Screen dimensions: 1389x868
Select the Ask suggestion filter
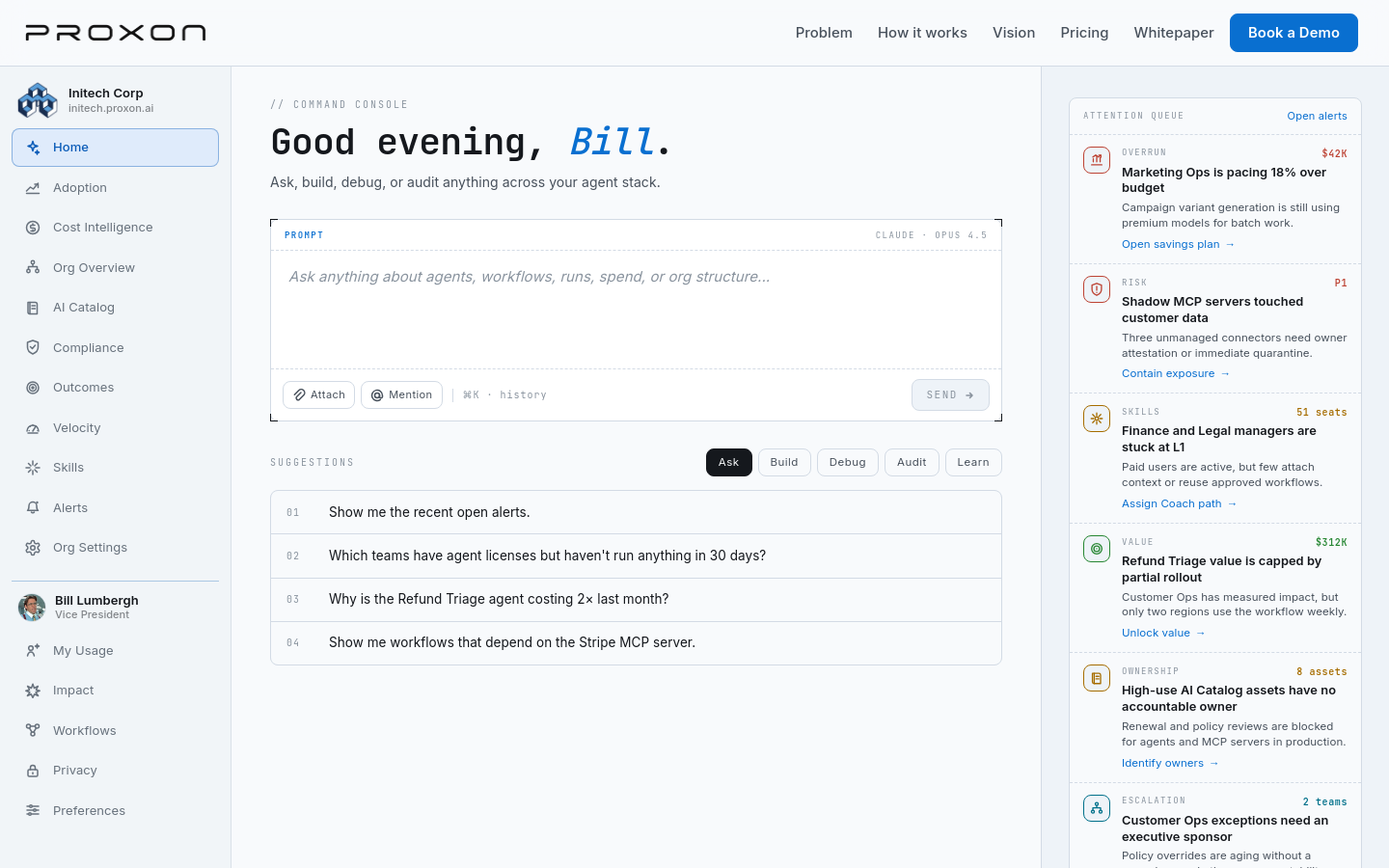(x=729, y=462)
